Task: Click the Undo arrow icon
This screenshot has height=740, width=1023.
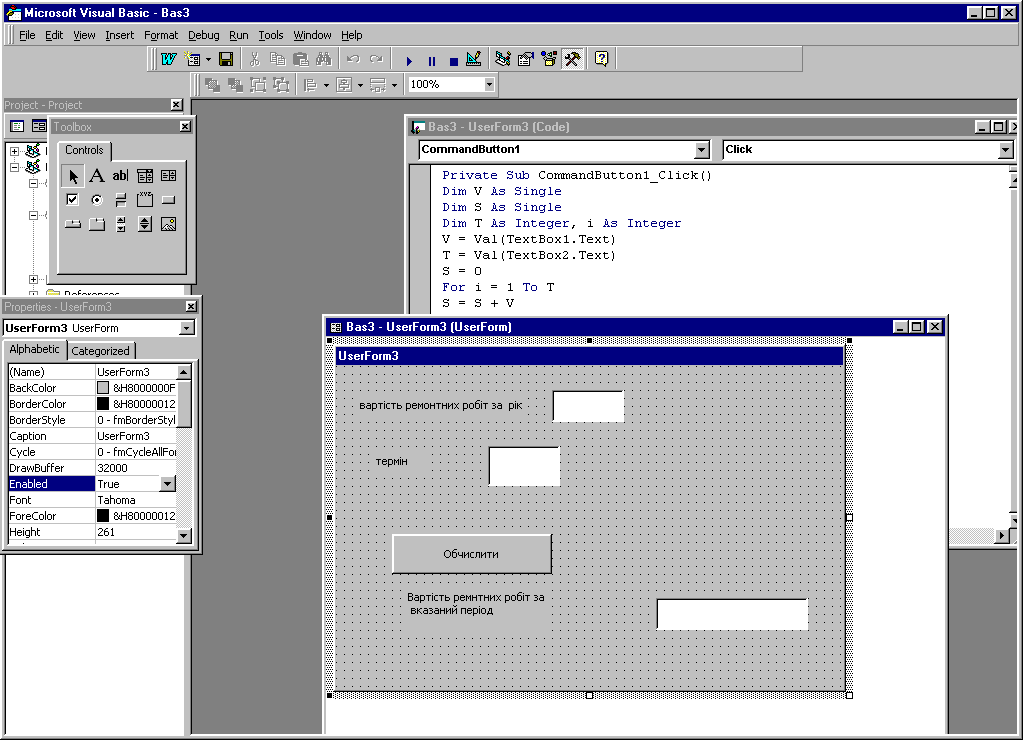Action: [353, 59]
